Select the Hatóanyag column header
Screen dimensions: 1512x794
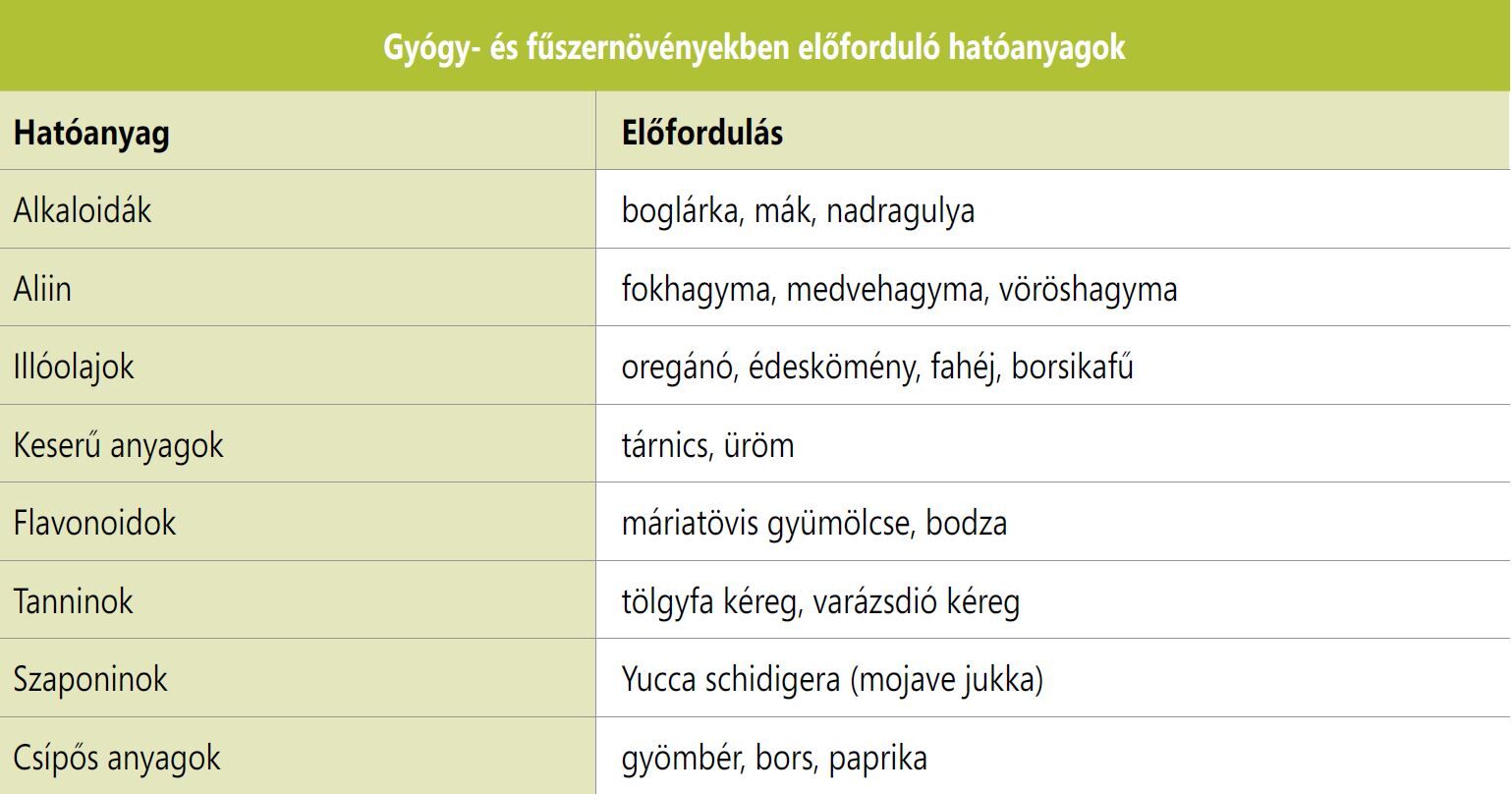point(91,133)
